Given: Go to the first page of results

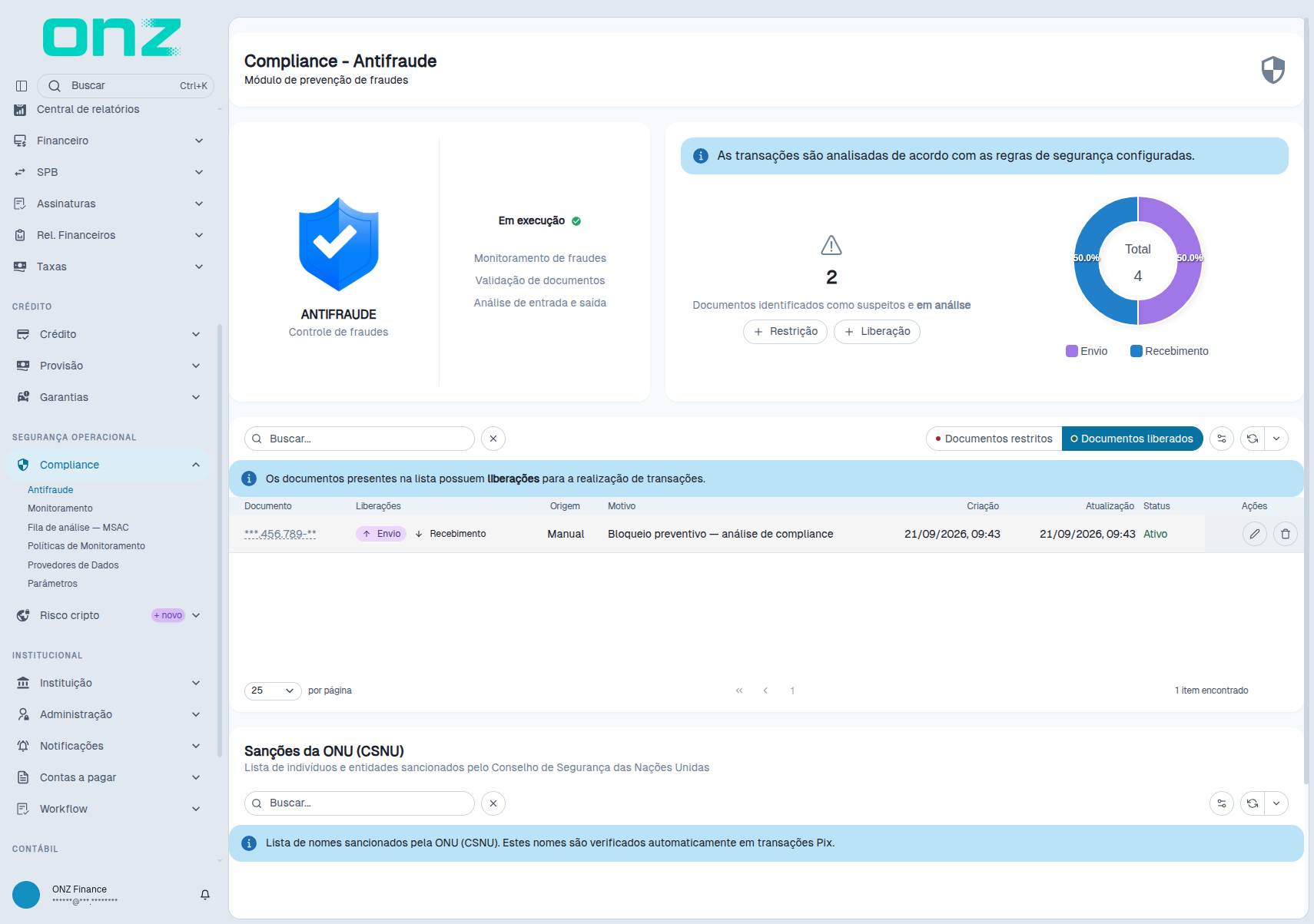Looking at the screenshot, I should [x=739, y=691].
